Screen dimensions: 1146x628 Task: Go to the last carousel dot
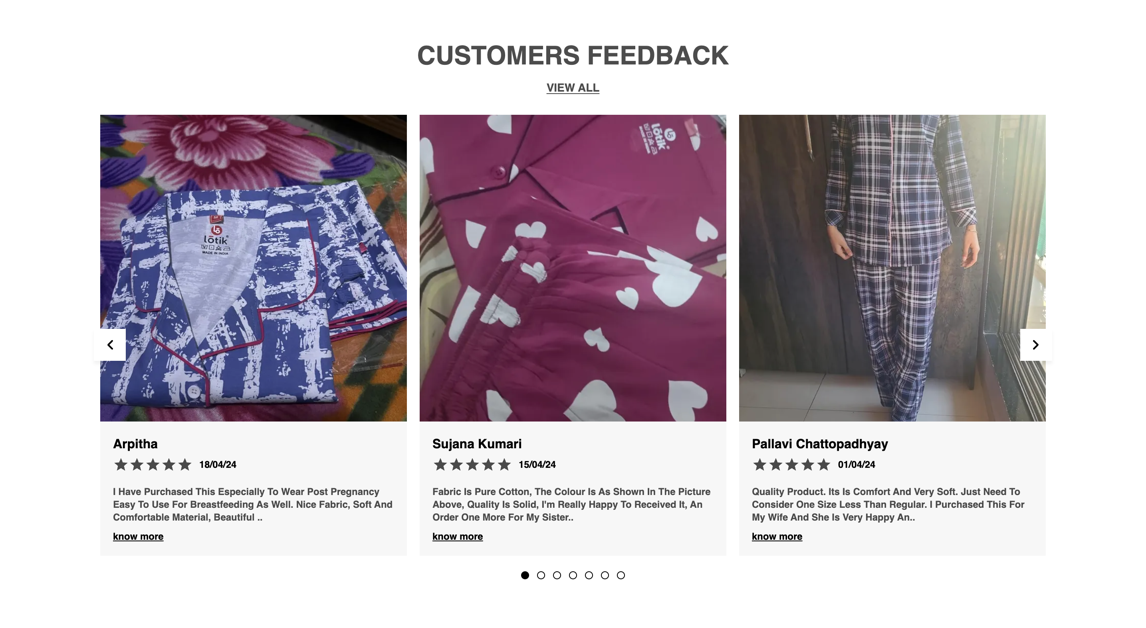[621, 575]
